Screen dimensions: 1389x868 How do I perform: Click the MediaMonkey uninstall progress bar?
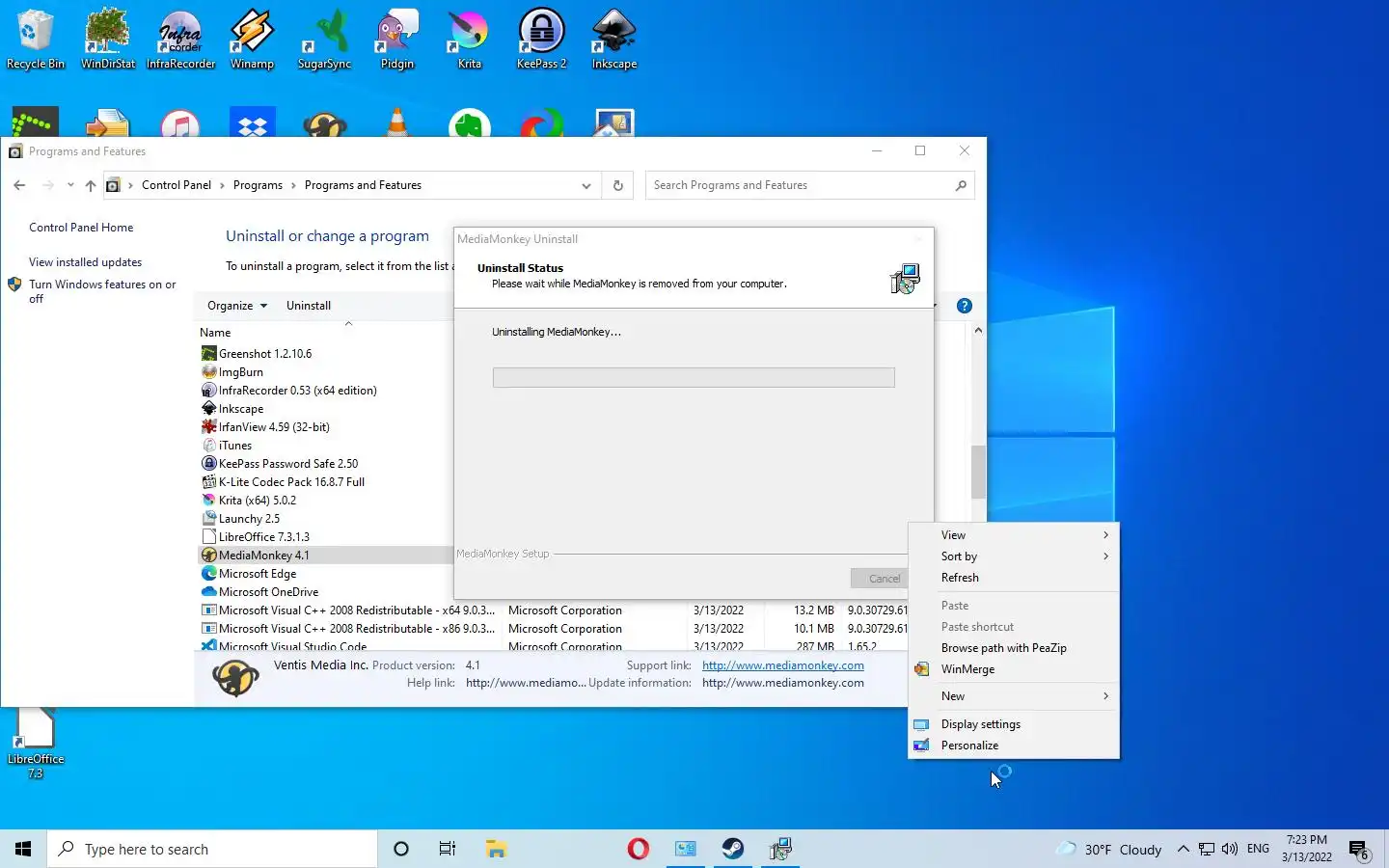[x=694, y=377]
